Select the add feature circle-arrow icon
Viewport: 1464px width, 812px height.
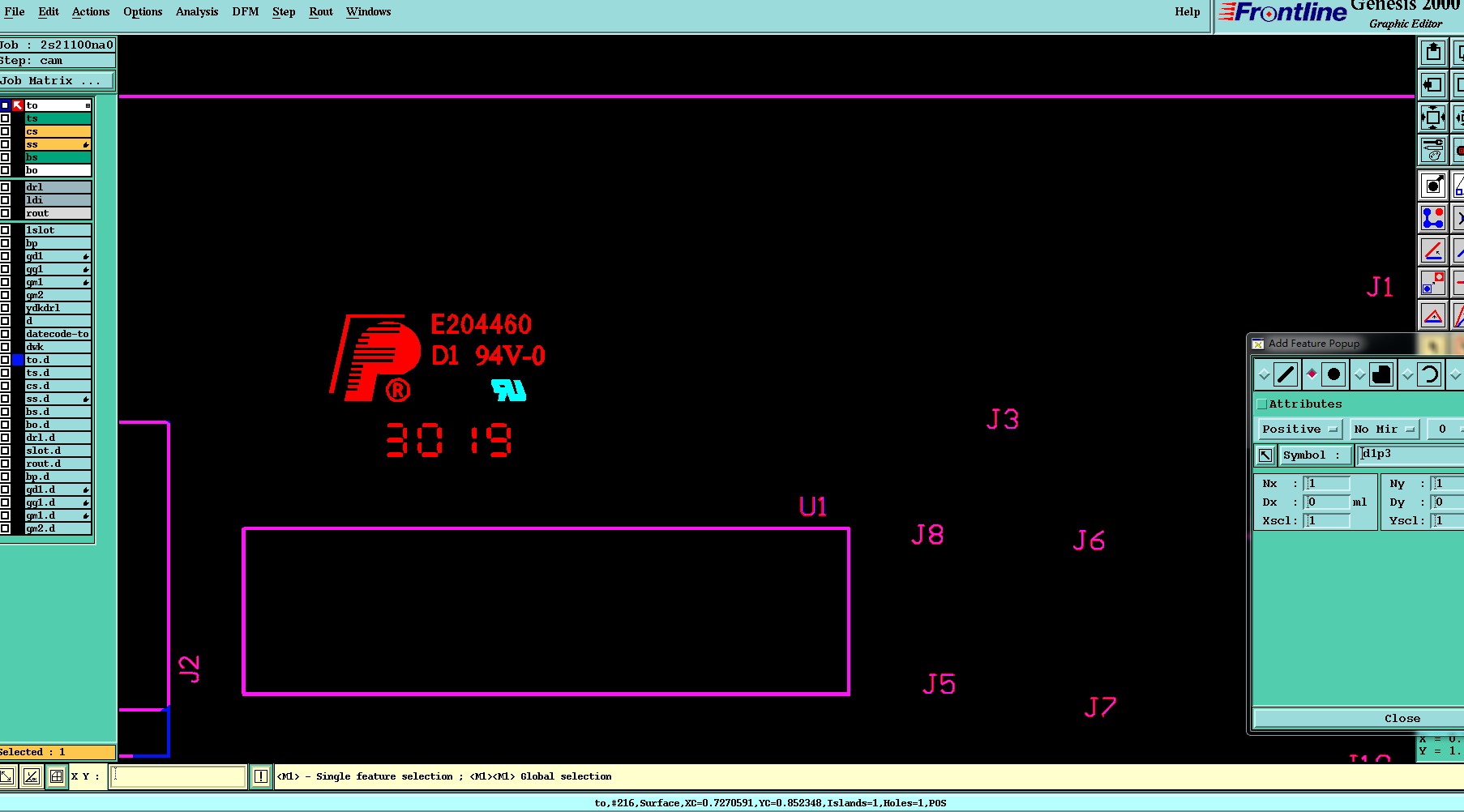click(x=1433, y=186)
